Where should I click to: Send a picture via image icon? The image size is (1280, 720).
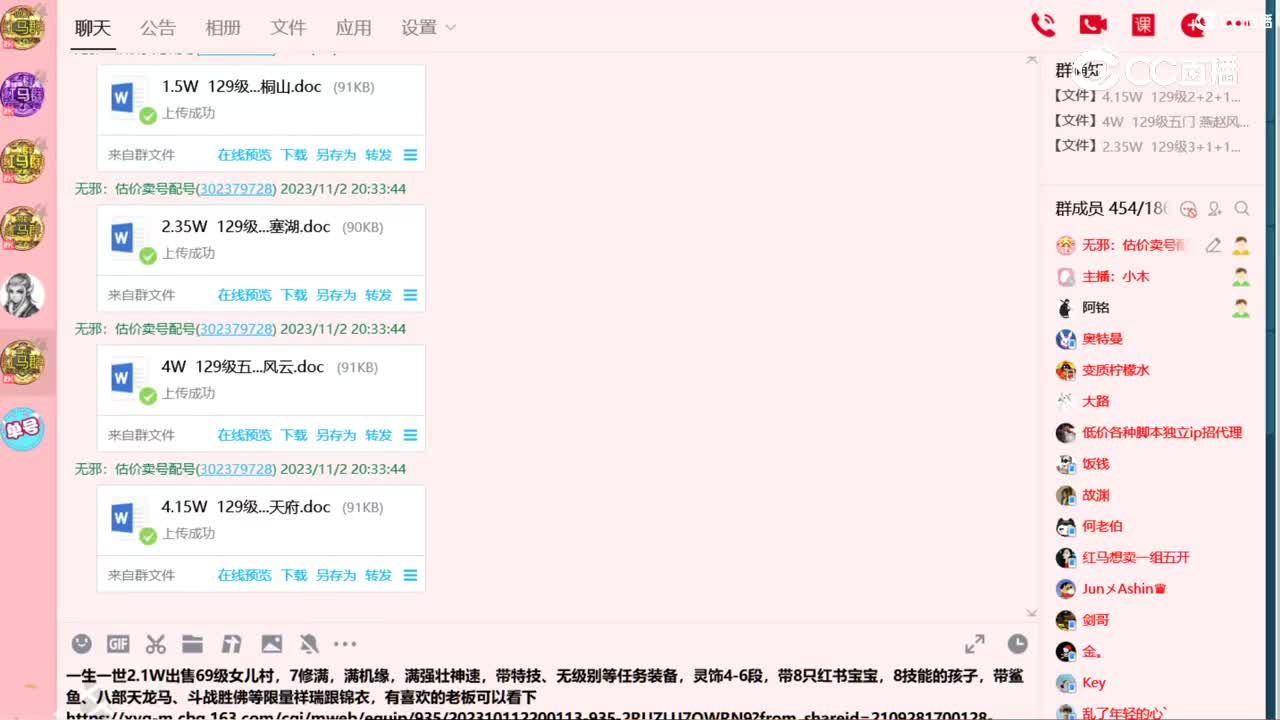[271, 643]
